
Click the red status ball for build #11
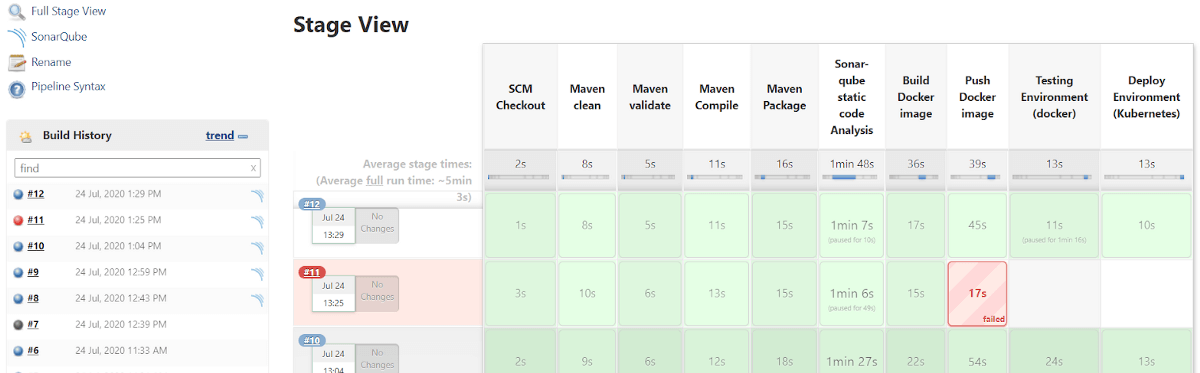point(18,220)
